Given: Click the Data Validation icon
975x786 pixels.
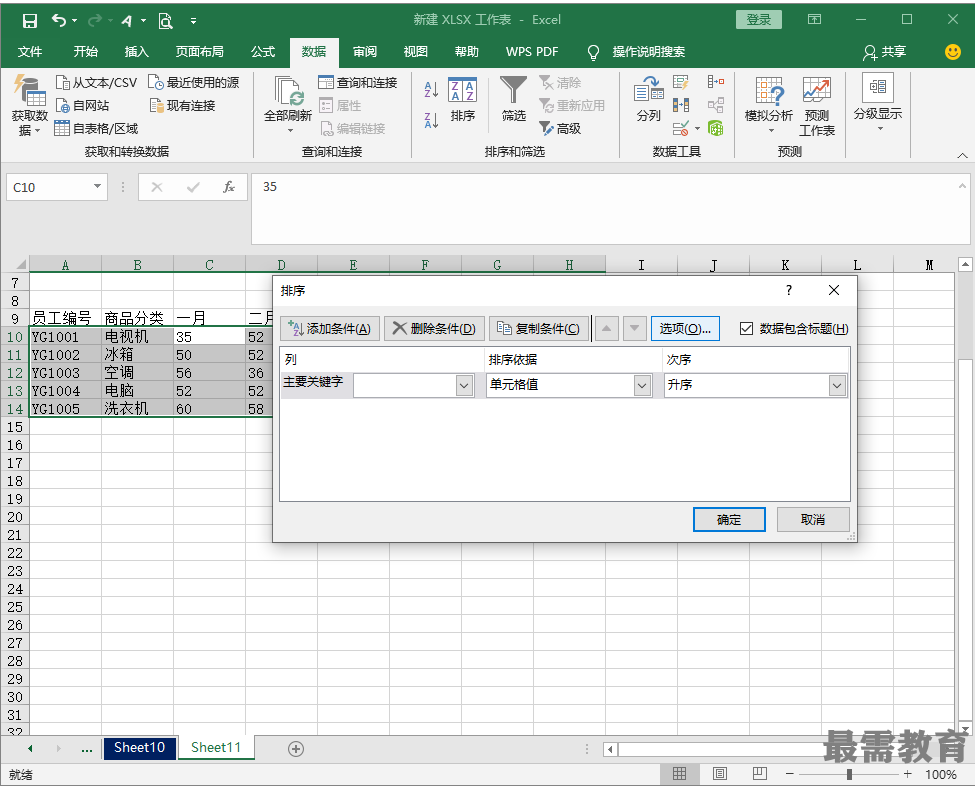Looking at the screenshot, I should 681,128.
